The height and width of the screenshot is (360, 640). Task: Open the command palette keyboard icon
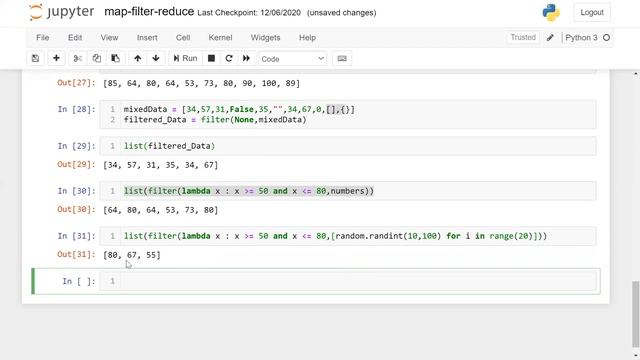(342, 58)
